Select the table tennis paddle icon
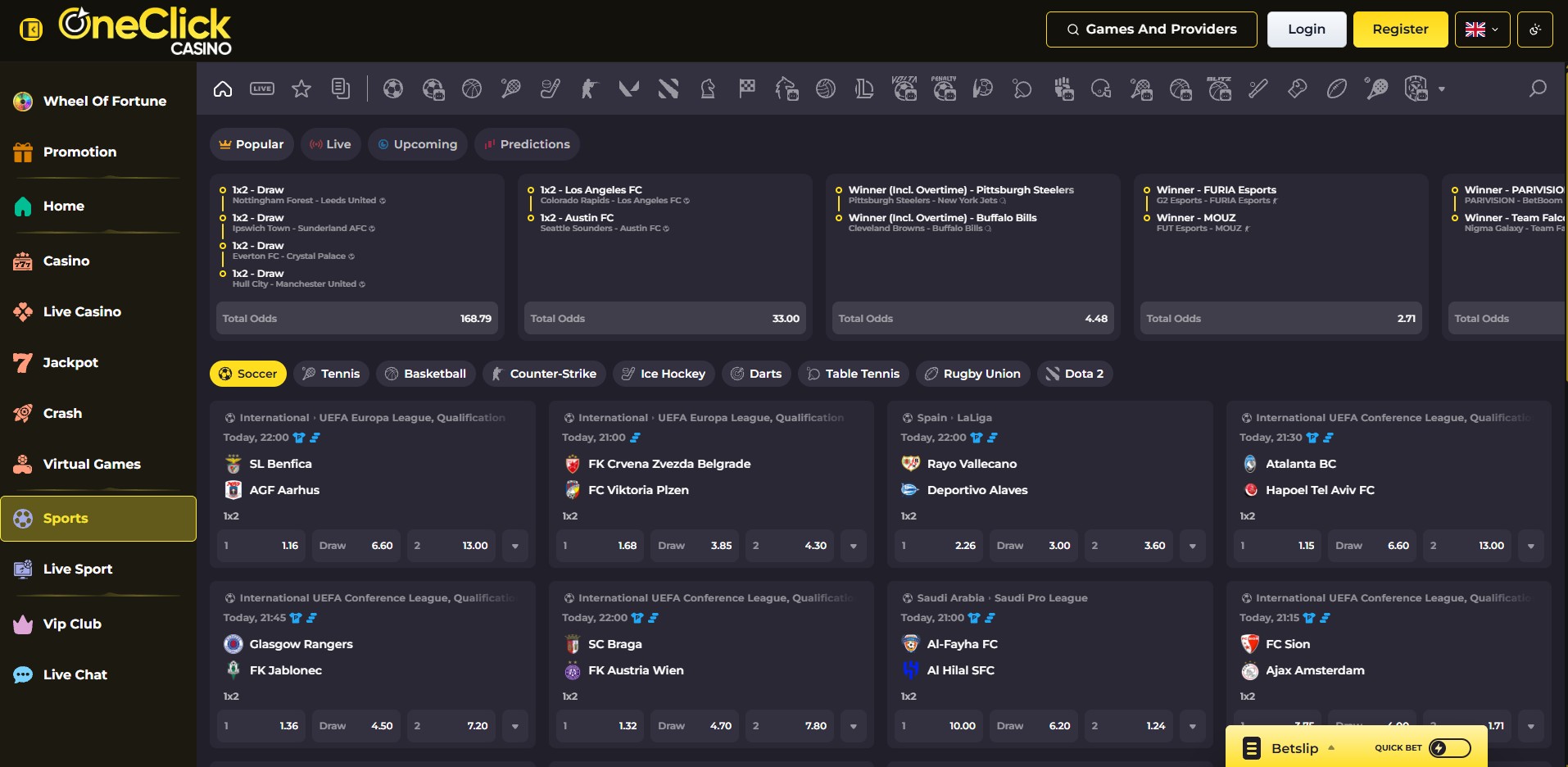This screenshot has height=767, width=1568. click(x=1022, y=88)
